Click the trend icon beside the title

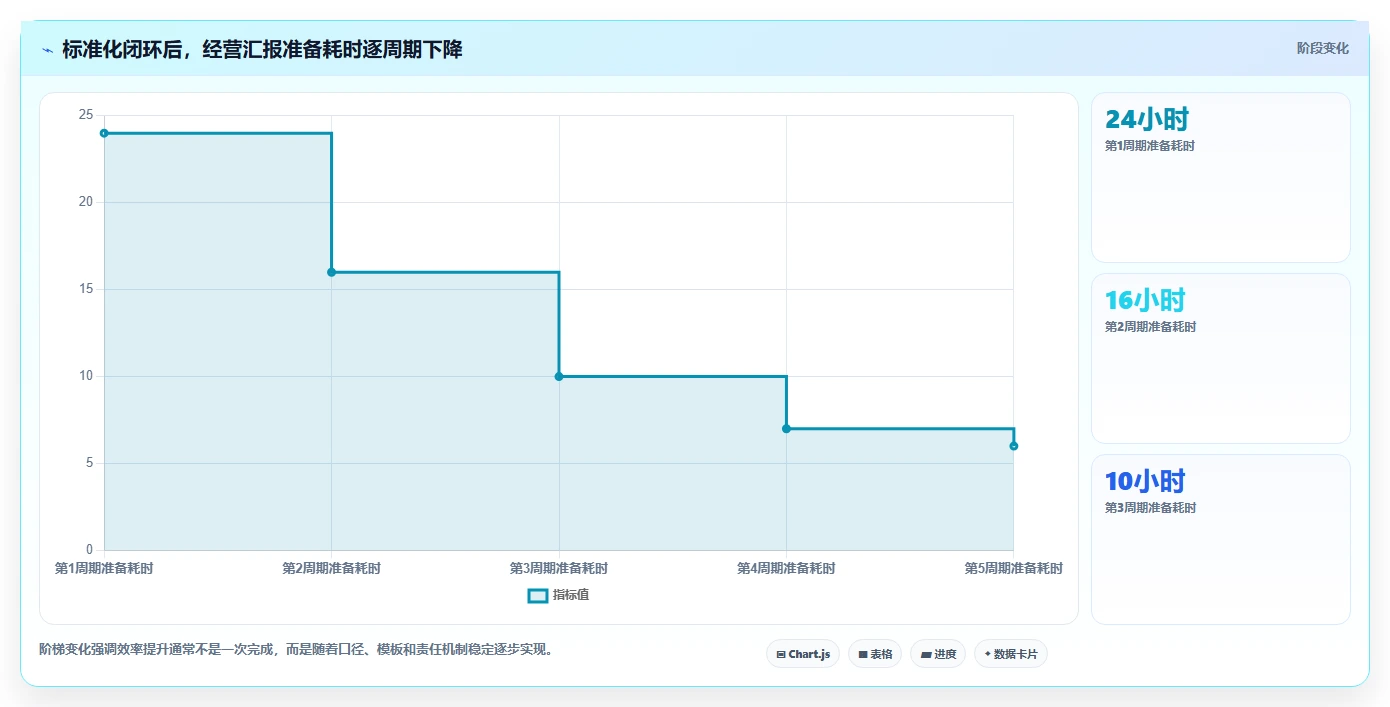pyautogui.click(x=47, y=50)
